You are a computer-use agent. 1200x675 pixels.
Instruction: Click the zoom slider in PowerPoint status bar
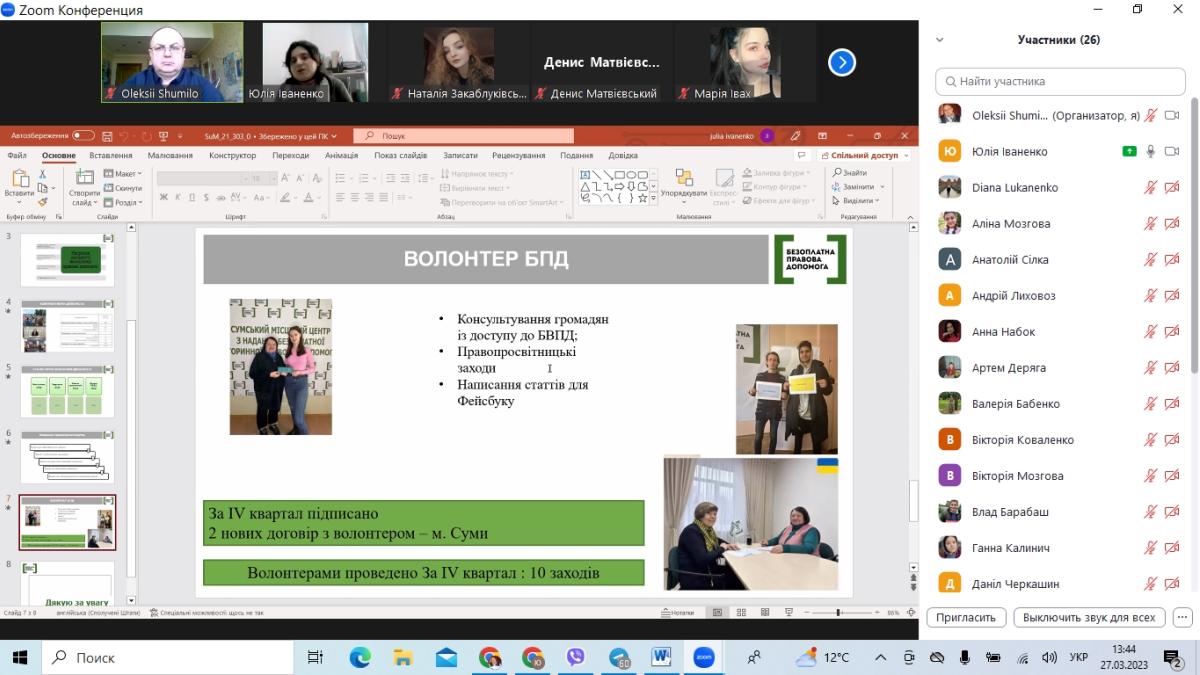pos(838,612)
